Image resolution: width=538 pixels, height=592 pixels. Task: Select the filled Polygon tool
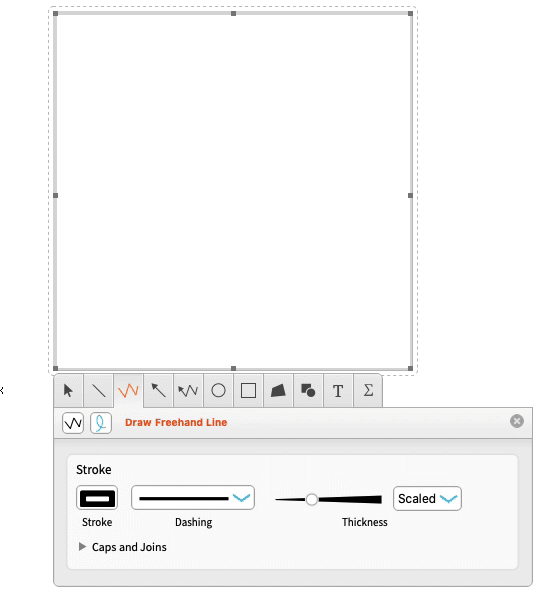278,391
